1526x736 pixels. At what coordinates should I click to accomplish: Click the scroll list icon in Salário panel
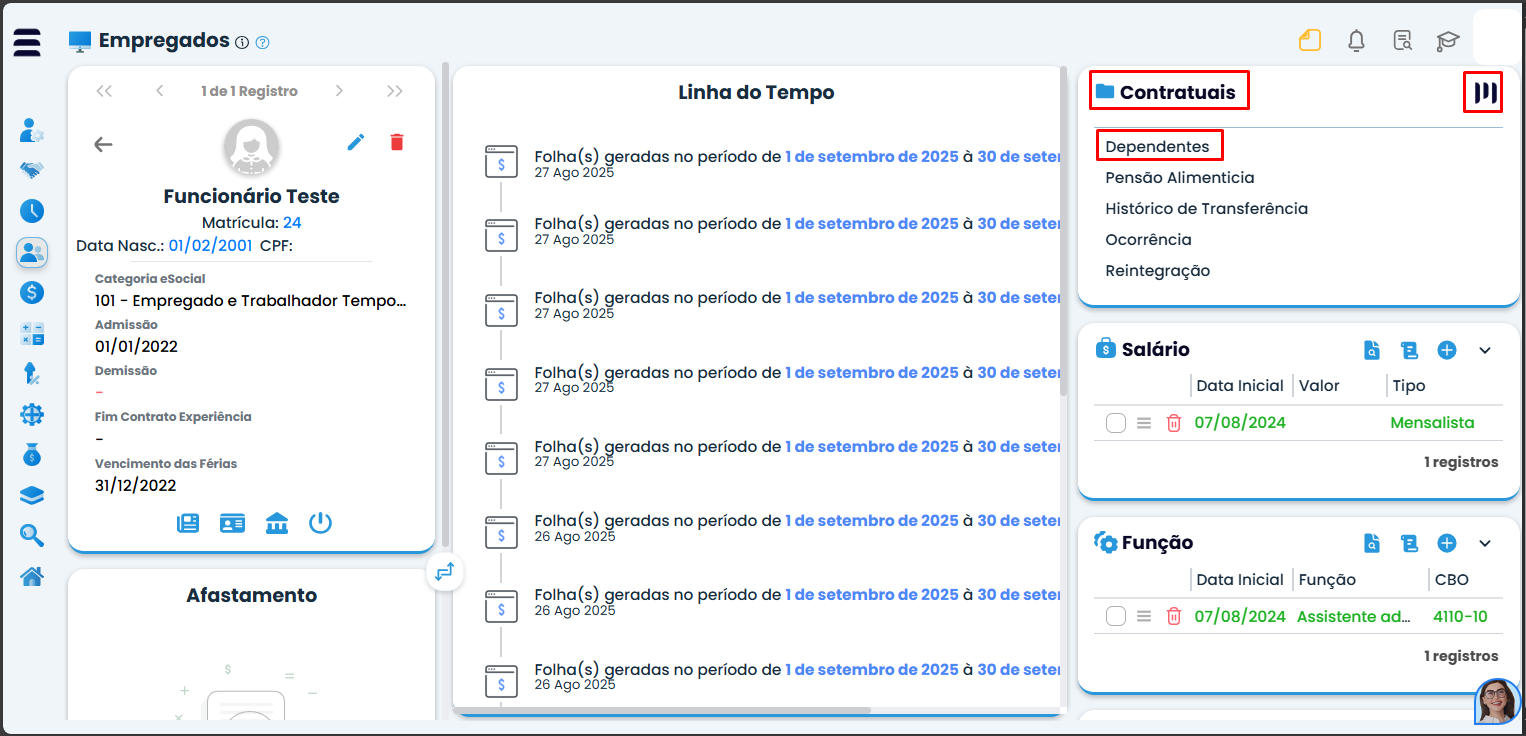coord(1410,350)
